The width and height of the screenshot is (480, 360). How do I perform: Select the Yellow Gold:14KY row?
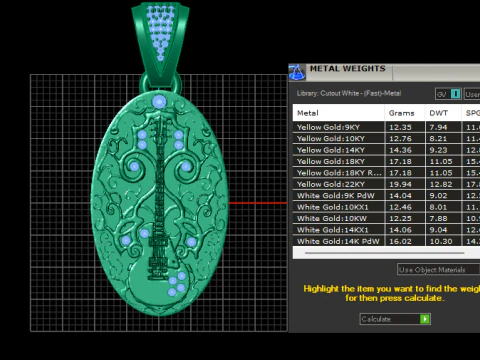(x=386, y=150)
